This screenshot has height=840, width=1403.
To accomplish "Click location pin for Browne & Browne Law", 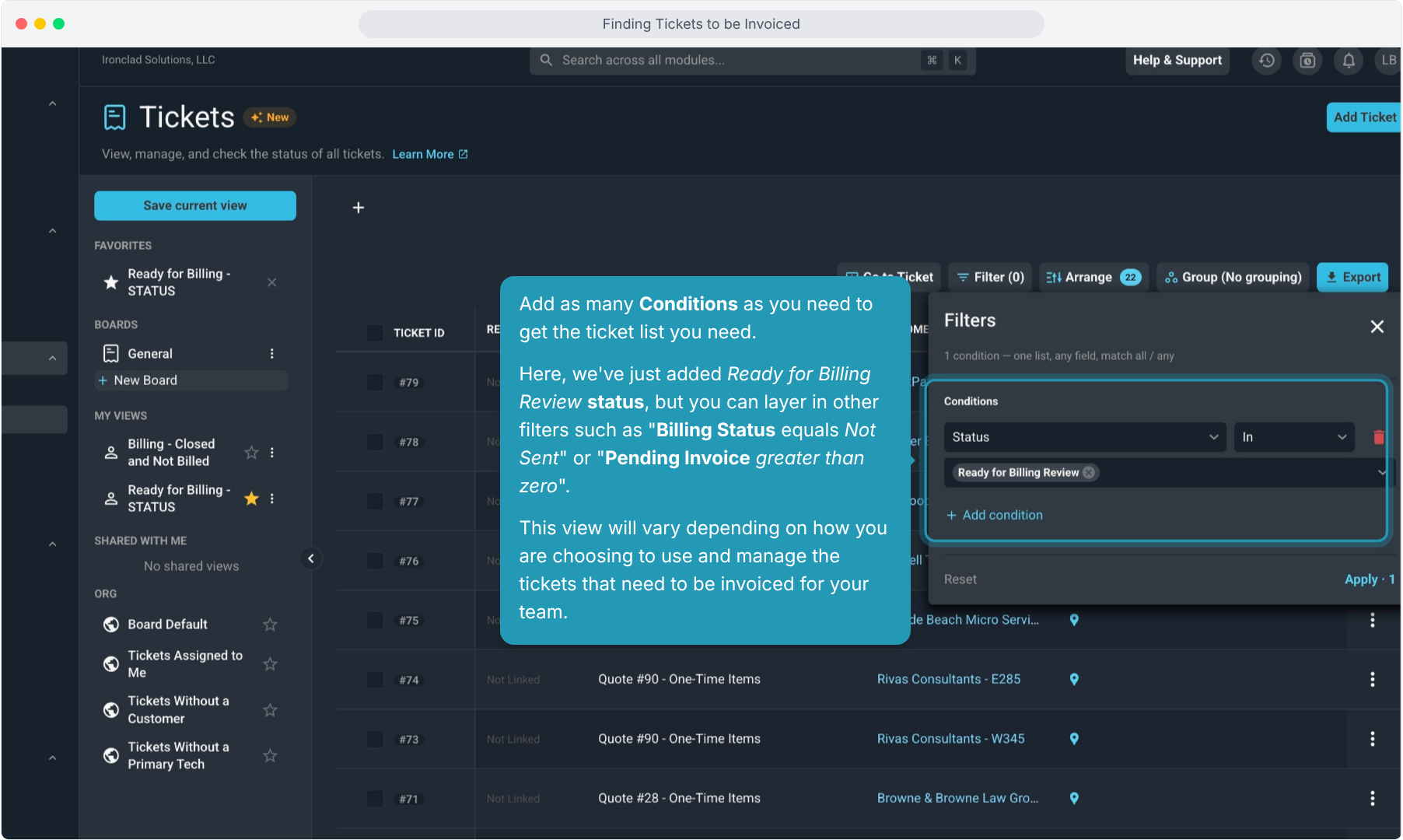I will [1074, 799].
